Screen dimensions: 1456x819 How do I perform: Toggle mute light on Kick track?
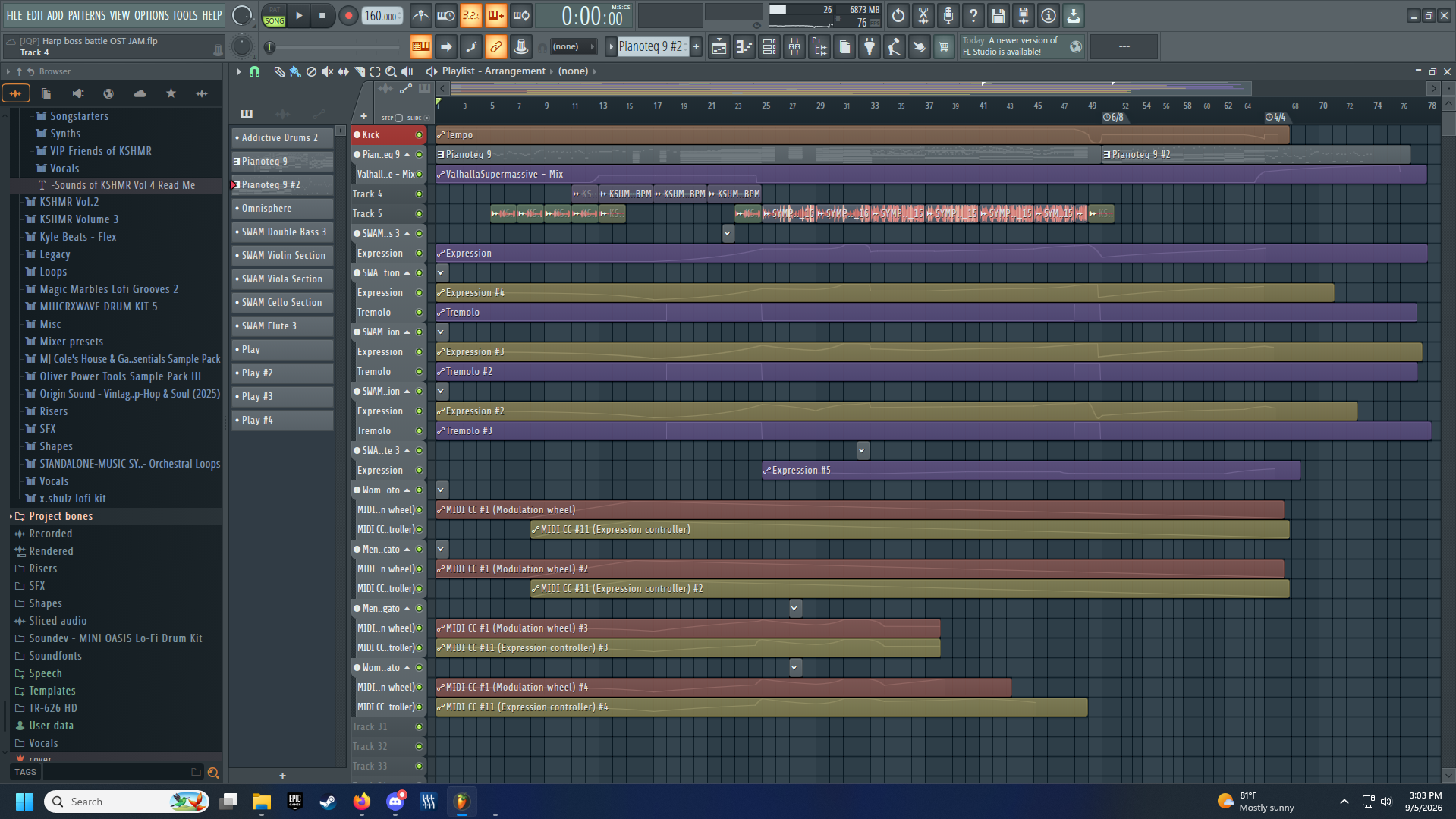[x=419, y=135]
